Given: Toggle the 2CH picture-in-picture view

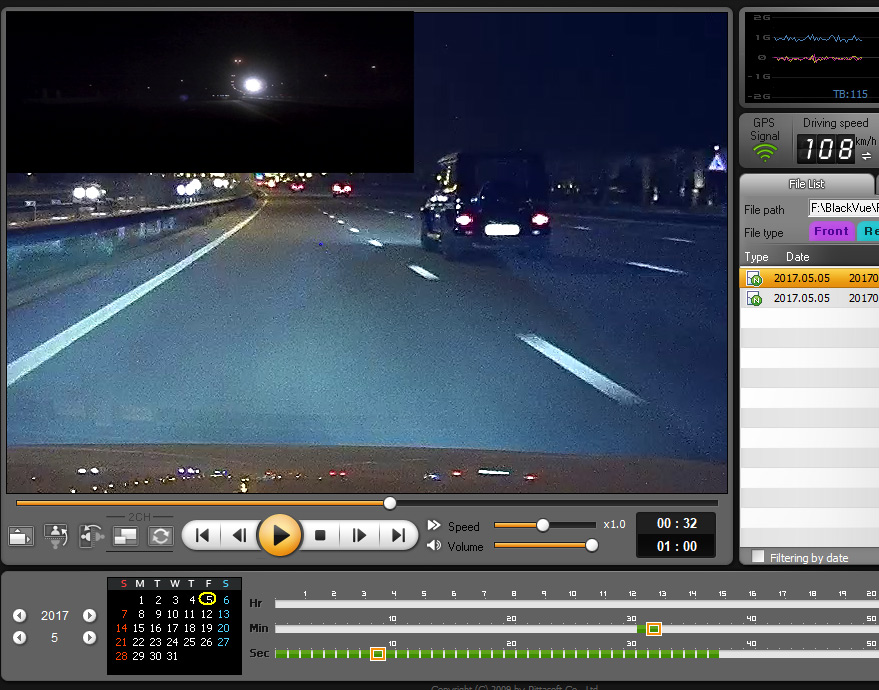Looking at the screenshot, I should point(126,536).
